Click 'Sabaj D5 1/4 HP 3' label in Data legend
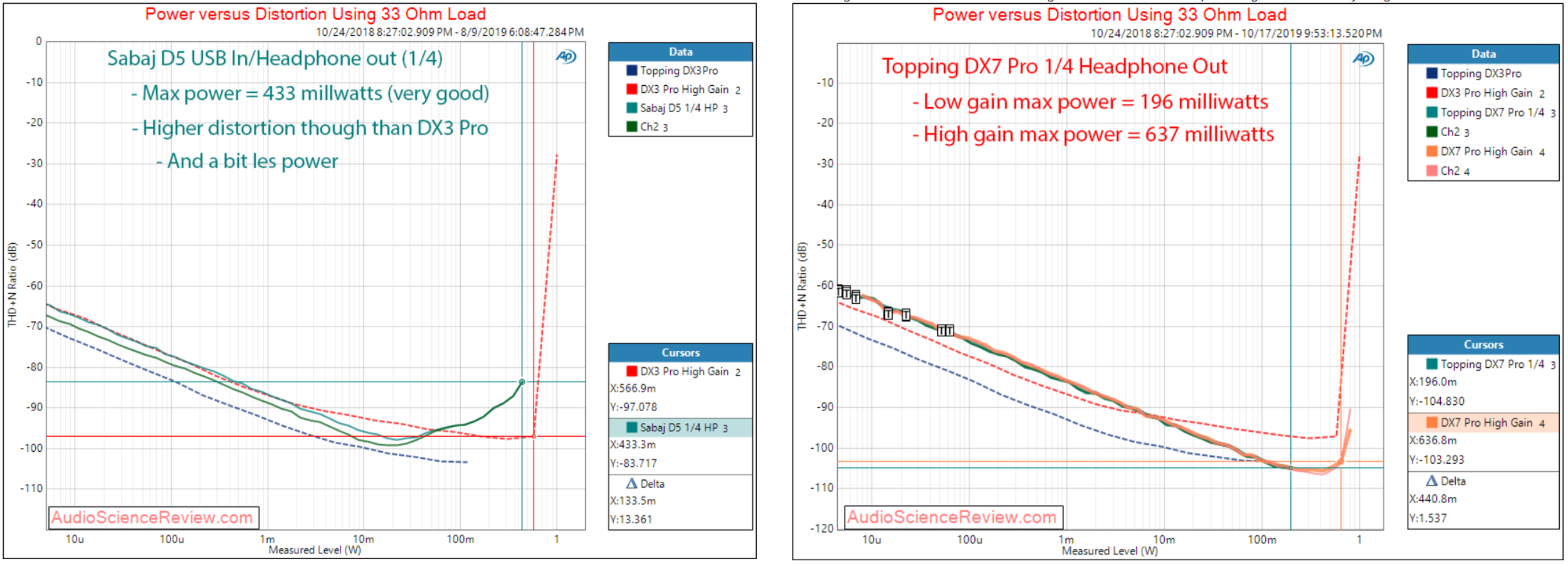Viewport: 1568px width, 564px height. coord(683,108)
